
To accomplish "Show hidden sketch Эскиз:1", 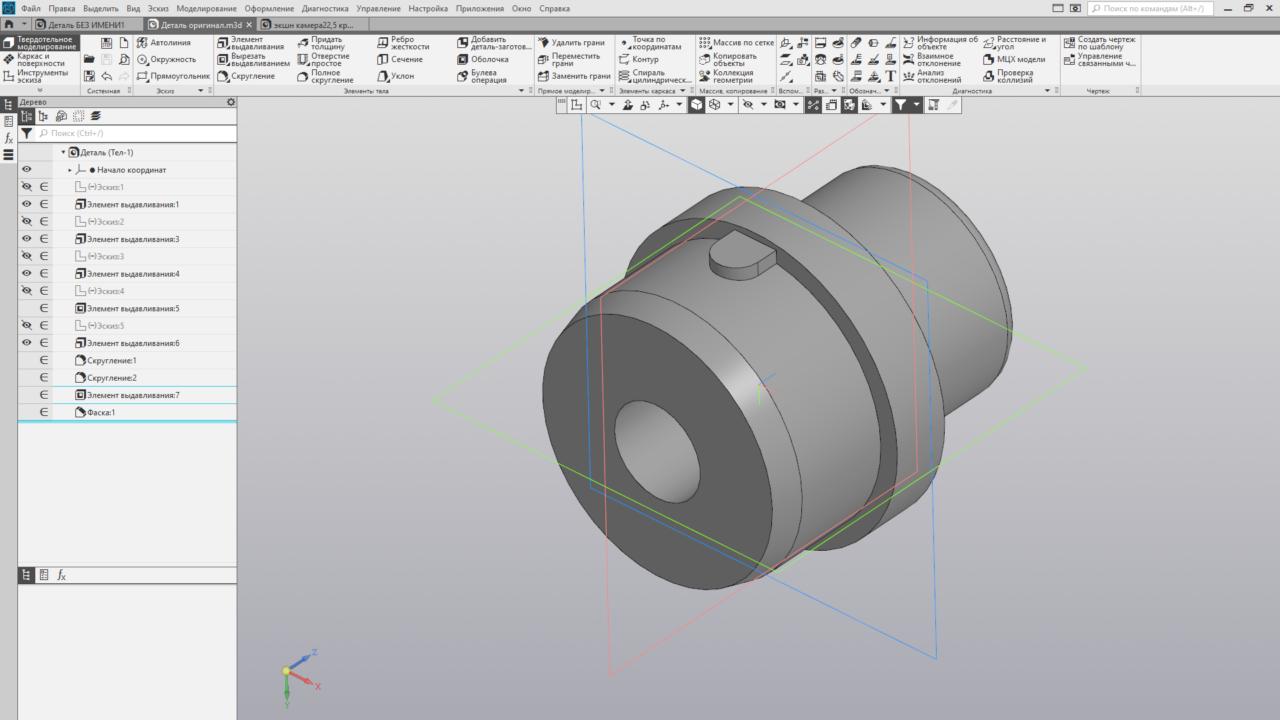I will tap(27, 187).
